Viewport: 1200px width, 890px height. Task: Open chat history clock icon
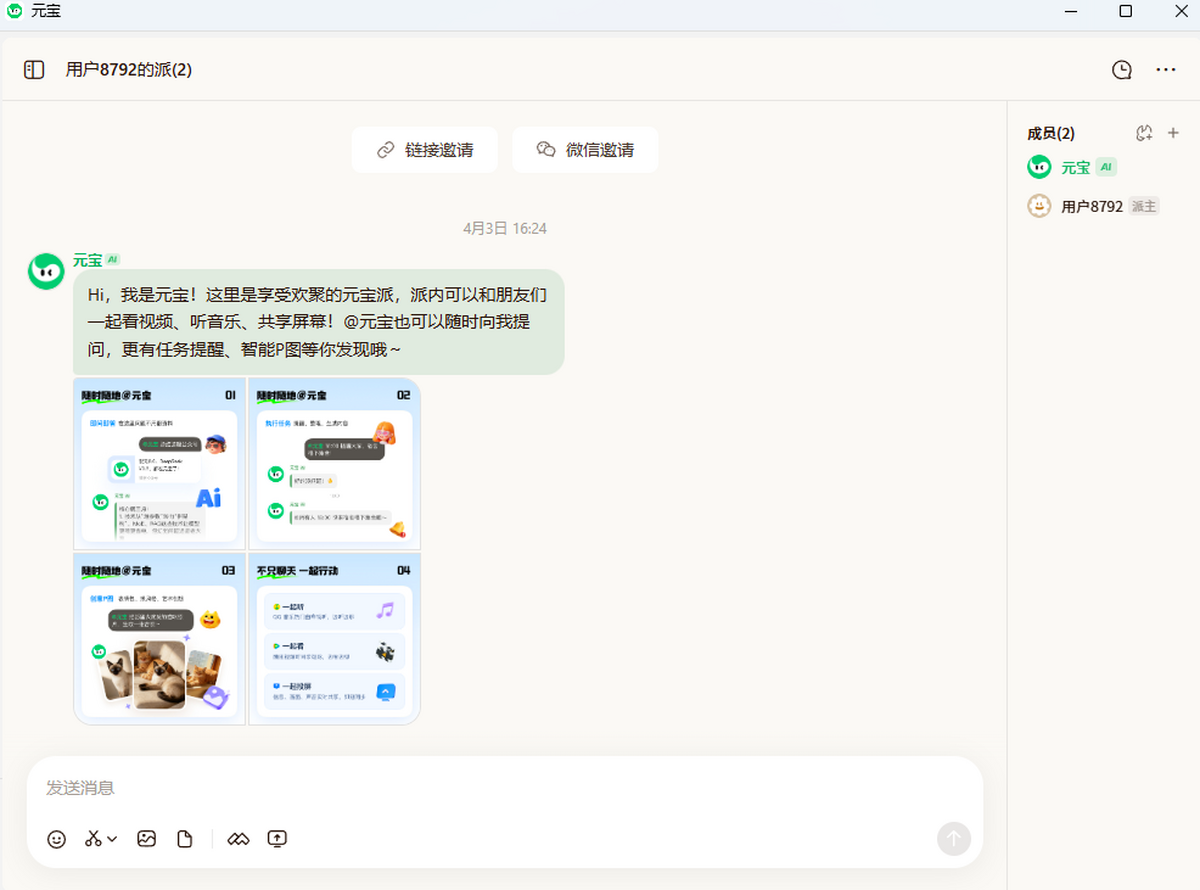coord(1122,70)
